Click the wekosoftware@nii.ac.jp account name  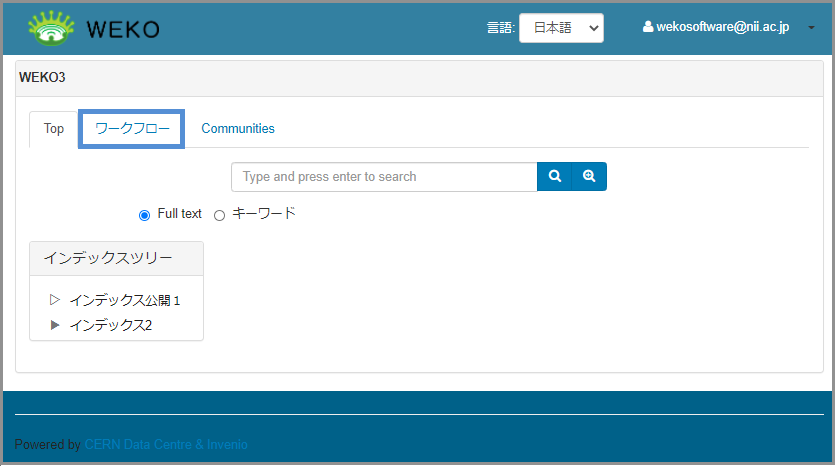(x=722, y=28)
